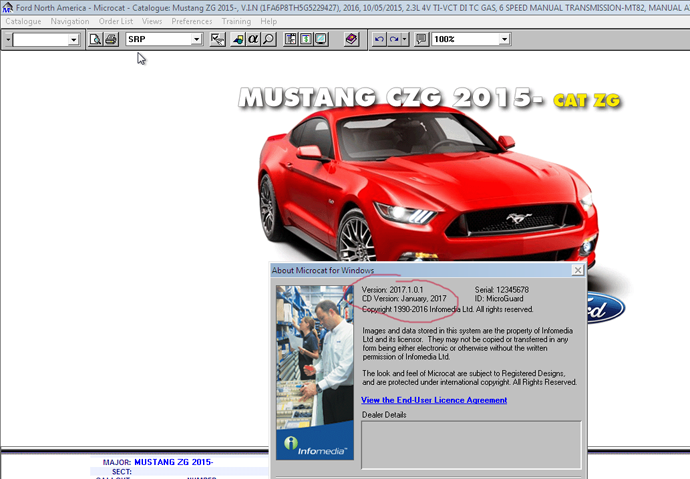Click the Infomedia logo in About dialog
The width and height of the screenshot is (690, 479).
[315, 444]
